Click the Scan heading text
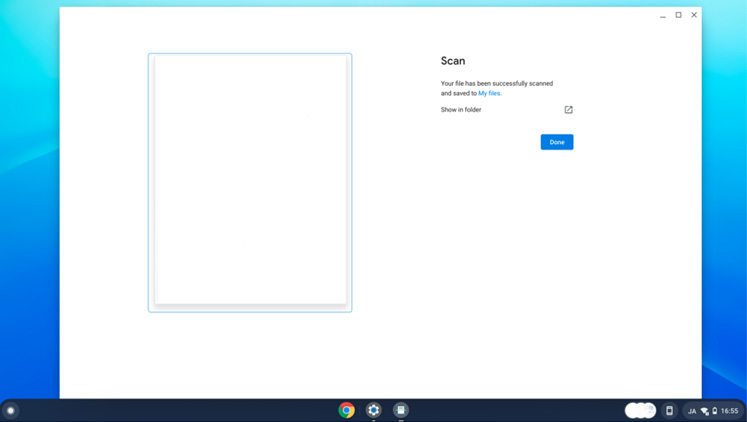This screenshot has width=747, height=422. [x=453, y=61]
